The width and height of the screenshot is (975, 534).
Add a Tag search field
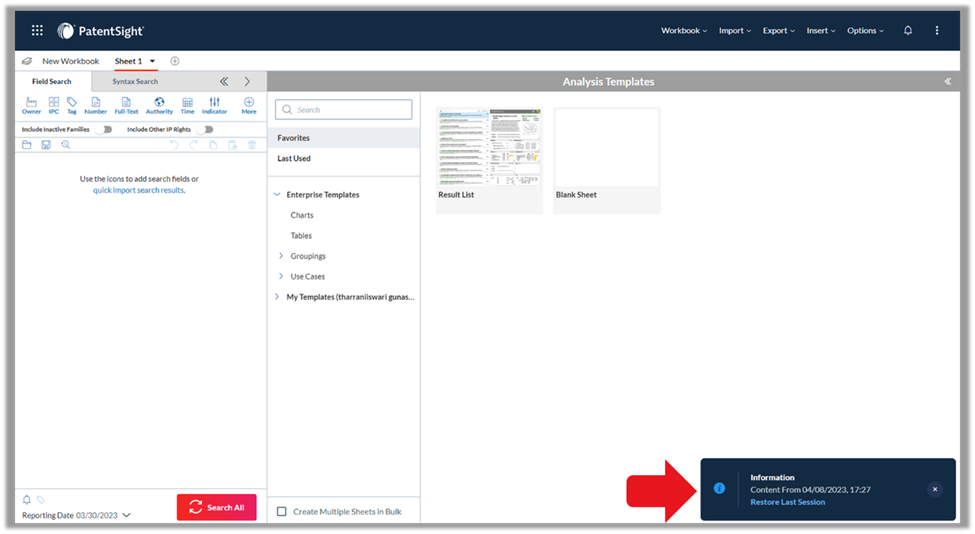tap(72, 105)
